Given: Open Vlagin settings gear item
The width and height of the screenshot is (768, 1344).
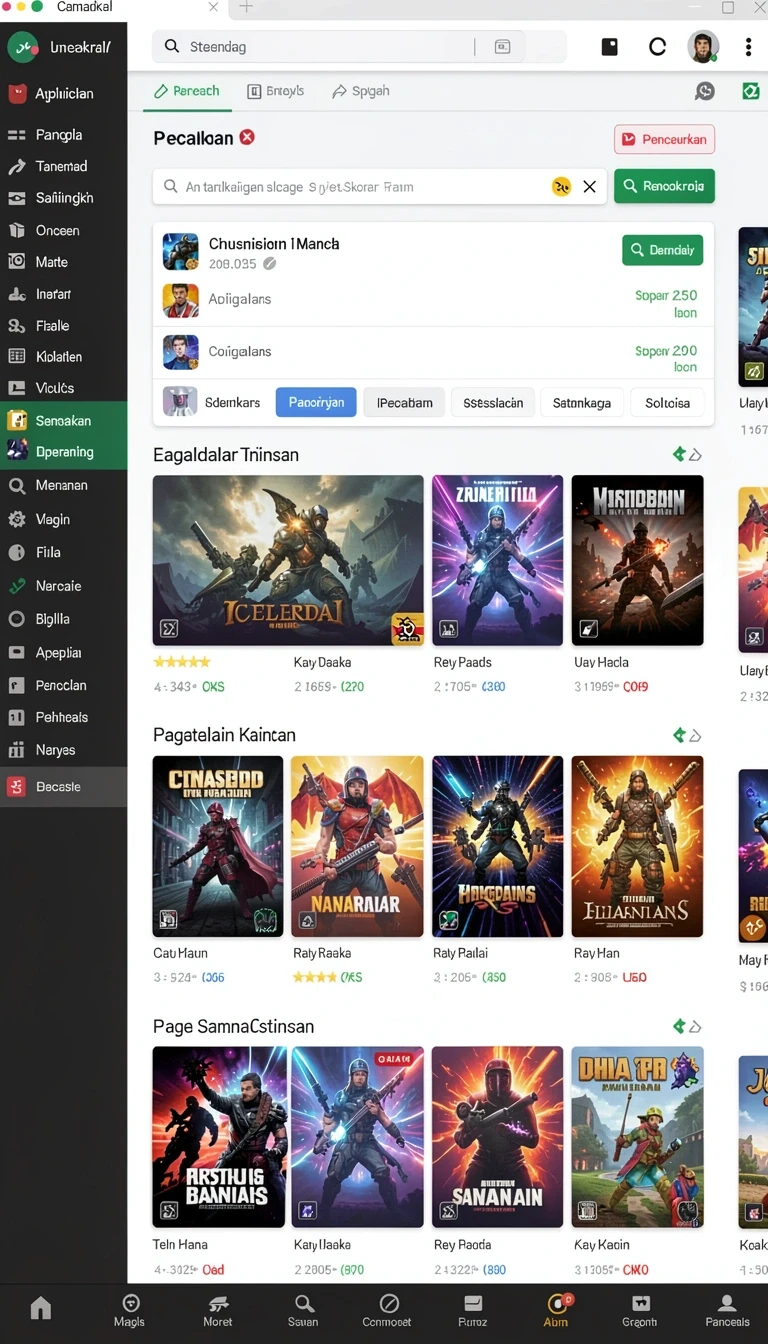Looking at the screenshot, I should coord(63,519).
